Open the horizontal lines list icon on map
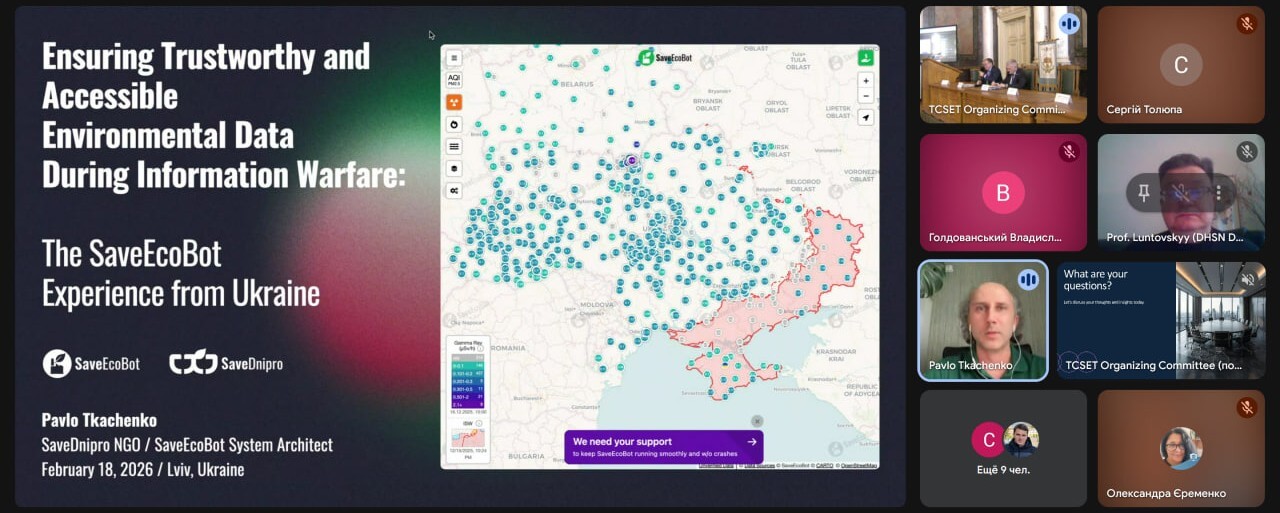This screenshot has height=513, width=1280. click(454, 146)
